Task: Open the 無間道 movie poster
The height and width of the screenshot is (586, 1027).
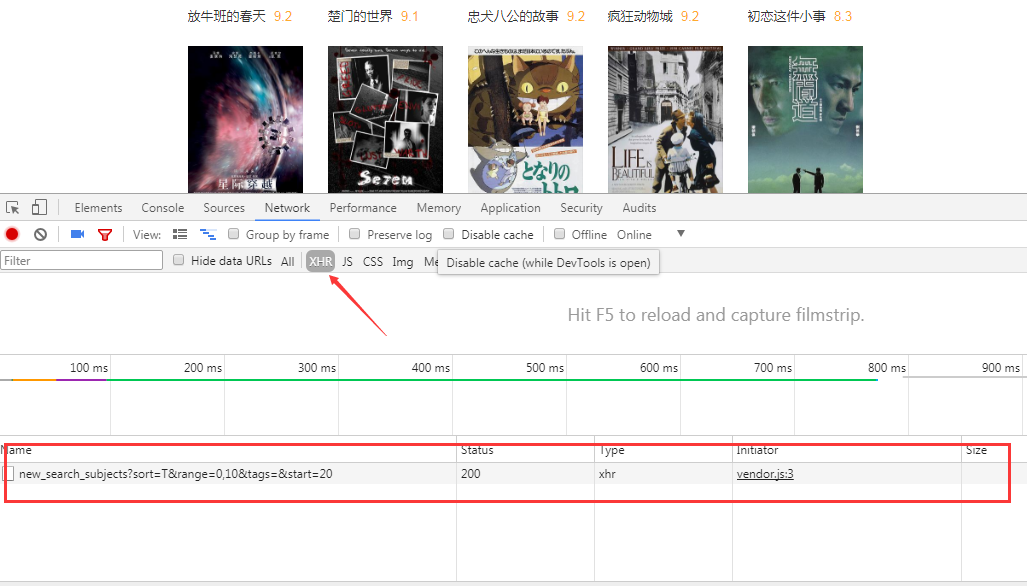Action: 806,119
